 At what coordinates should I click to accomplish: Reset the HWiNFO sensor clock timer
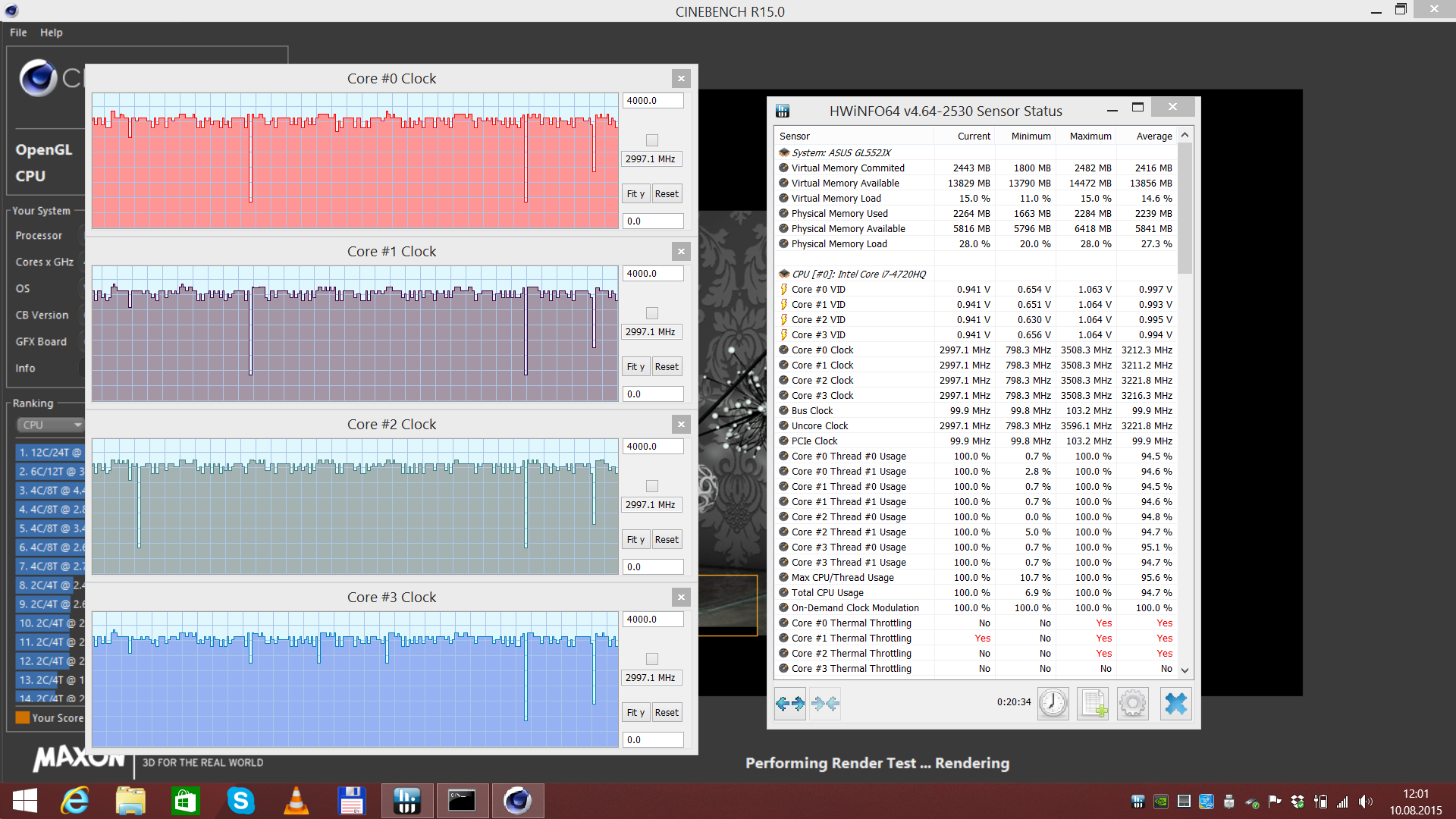[1053, 704]
